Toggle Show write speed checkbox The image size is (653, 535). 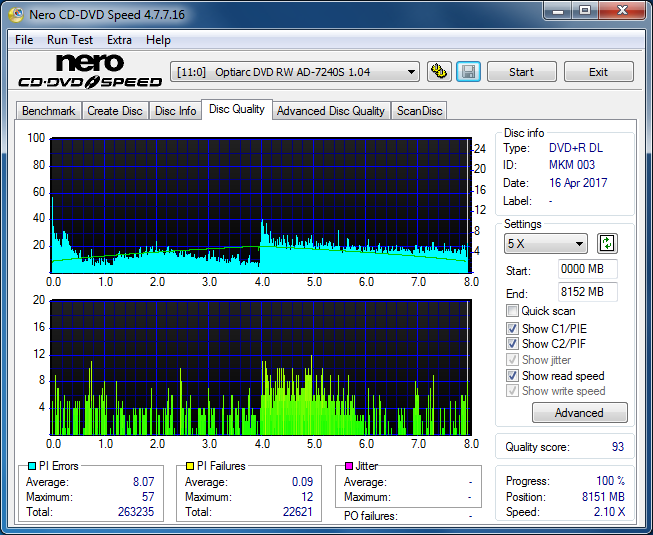click(512, 391)
